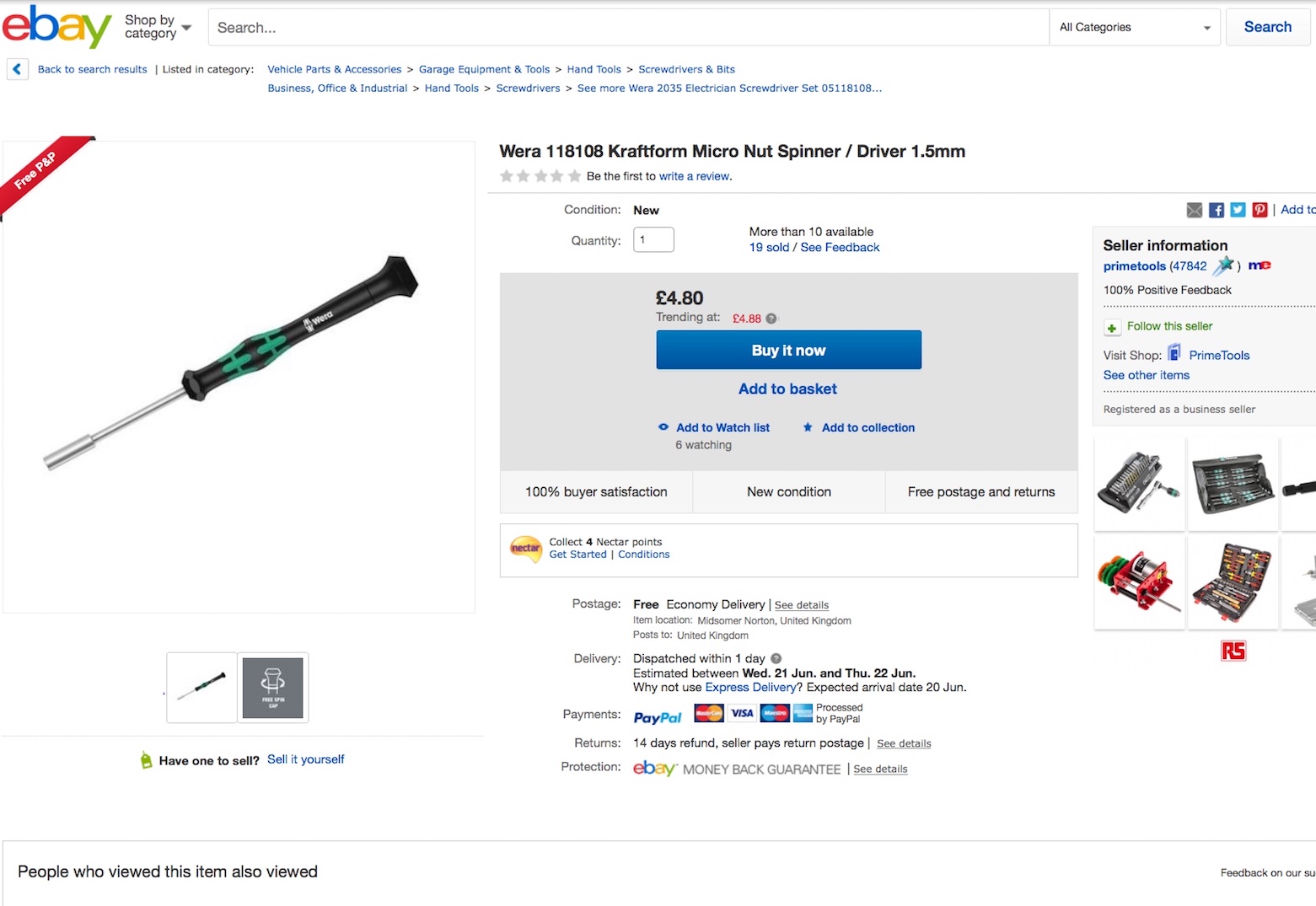Pin this item on Pinterest

click(1260, 210)
